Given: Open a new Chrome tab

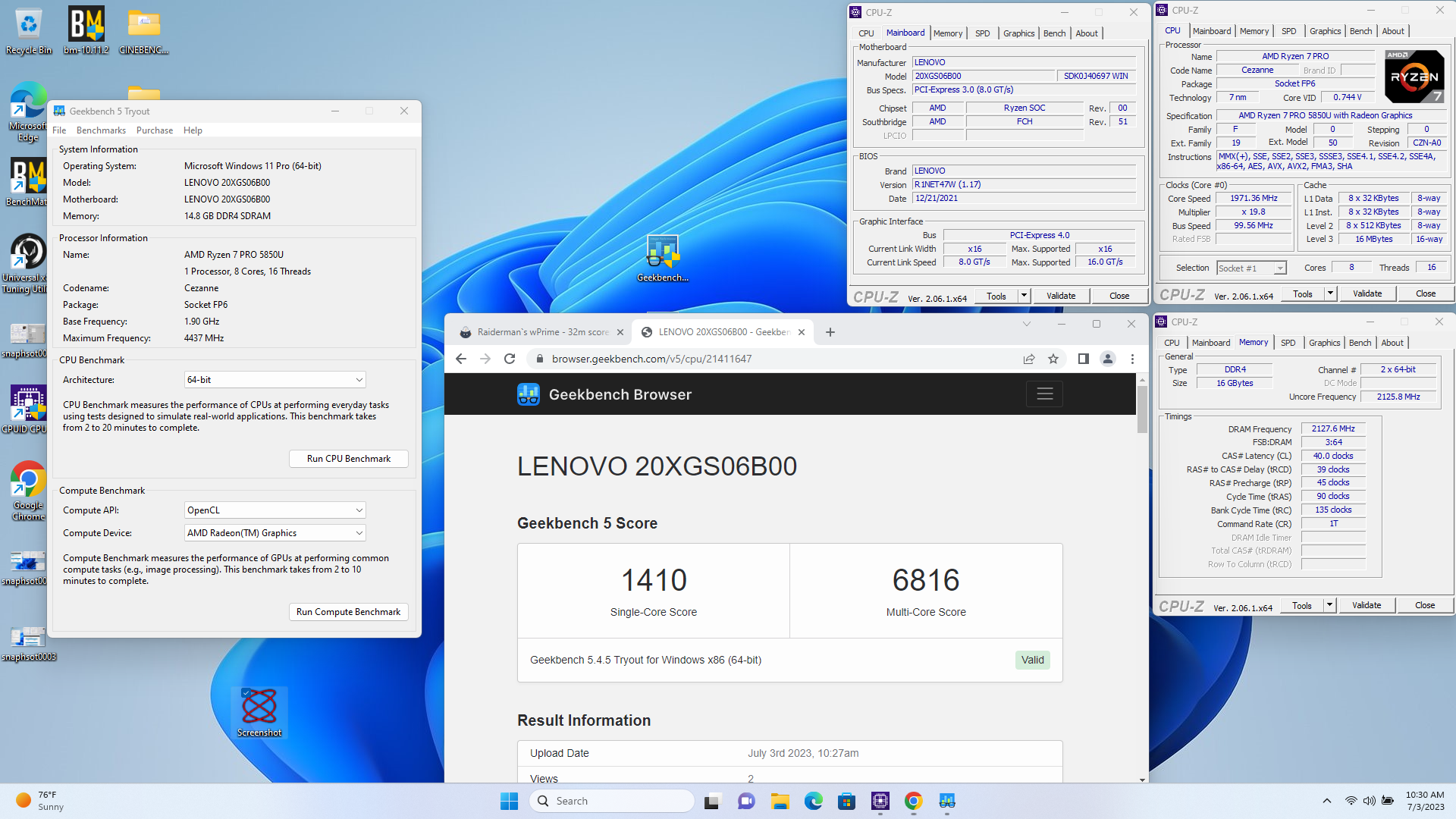Looking at the screenshot, I should coord(830,332).
